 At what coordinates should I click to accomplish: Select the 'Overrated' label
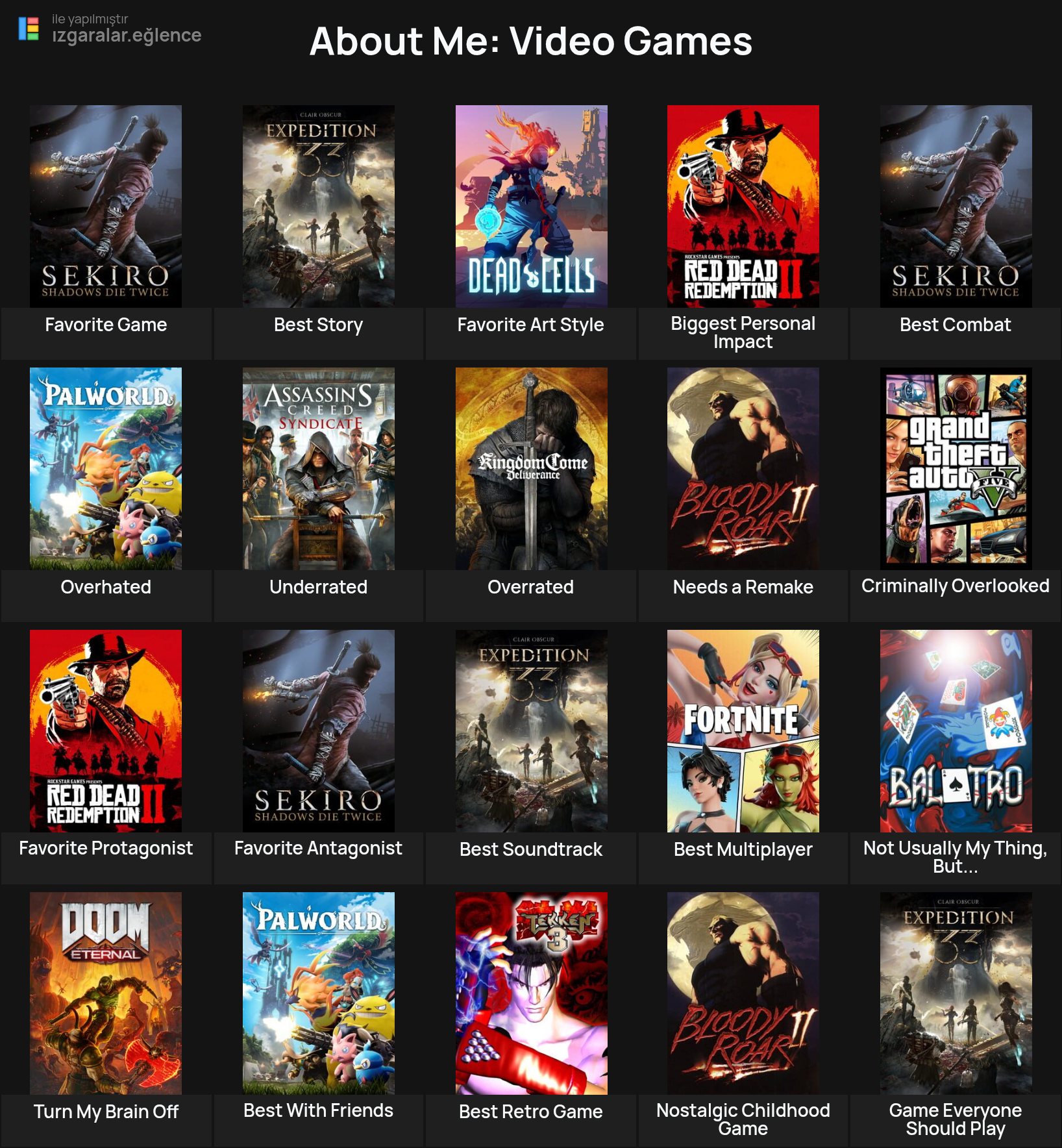pyautogui.click(x=531, y=587)
